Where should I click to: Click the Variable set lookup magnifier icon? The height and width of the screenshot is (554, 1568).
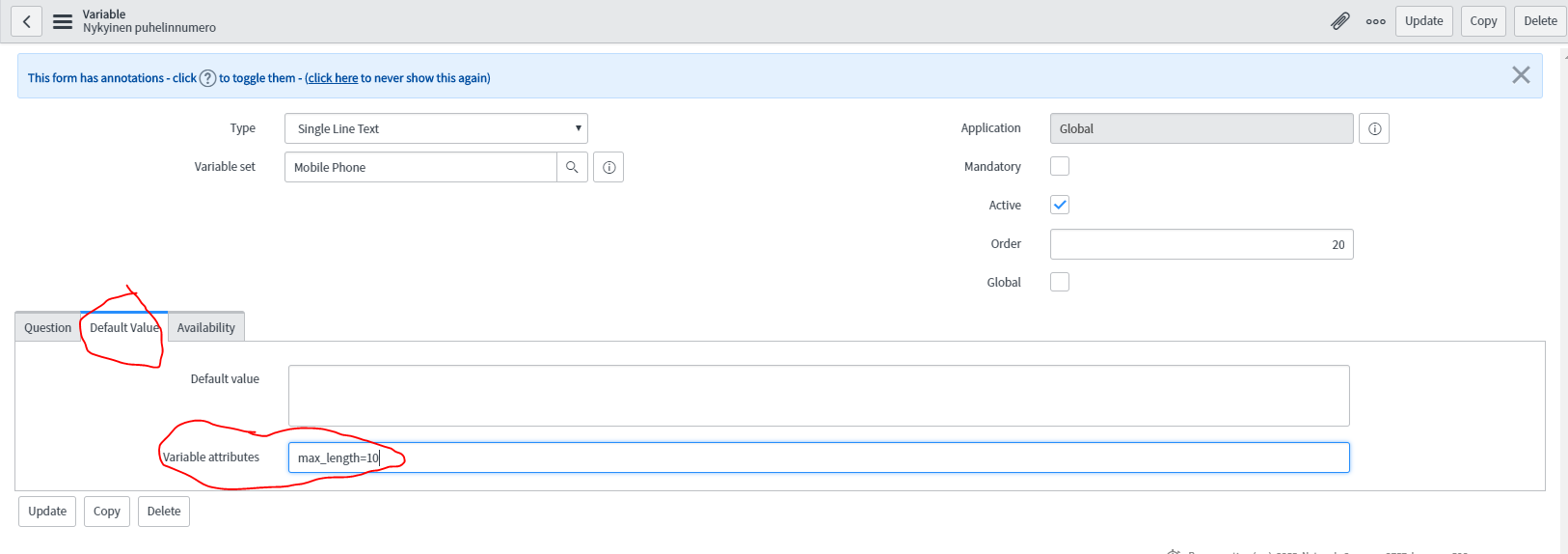(x=572, y=167)
